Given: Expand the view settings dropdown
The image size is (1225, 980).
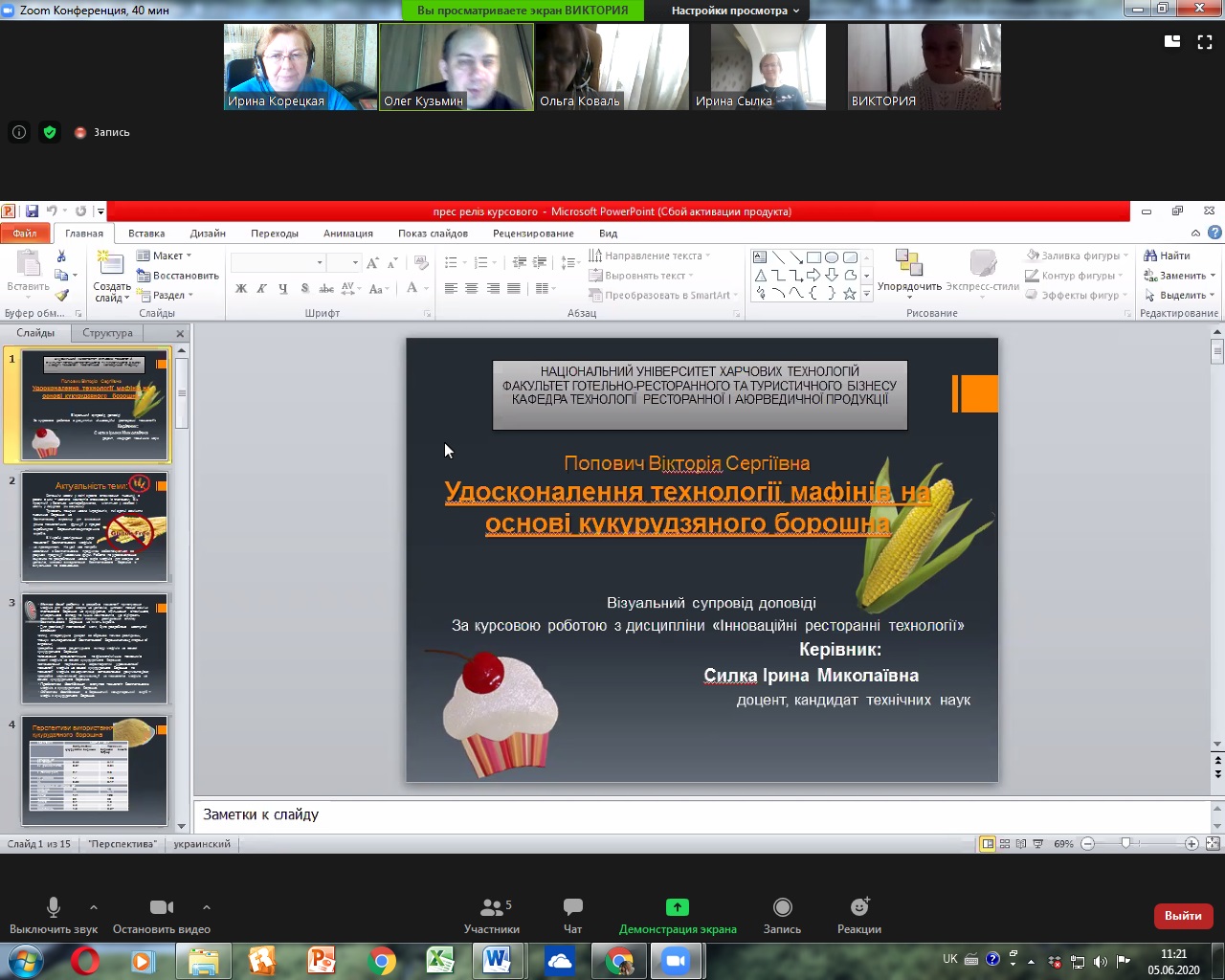Looking at the screenshot, I should pos(735,11).
